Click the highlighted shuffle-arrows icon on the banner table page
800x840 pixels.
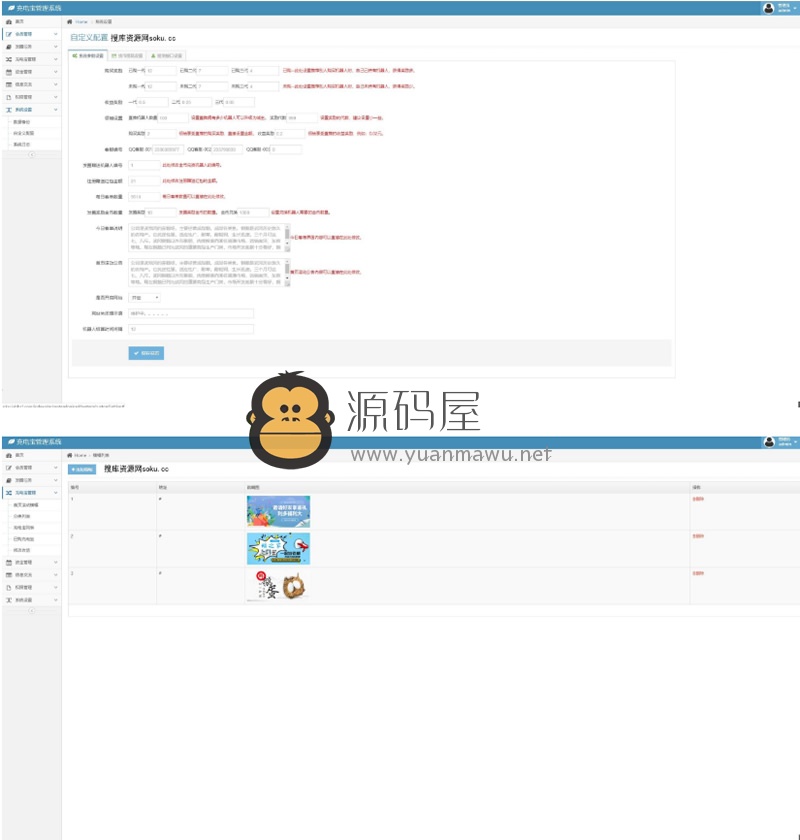(x=9, y=492)
